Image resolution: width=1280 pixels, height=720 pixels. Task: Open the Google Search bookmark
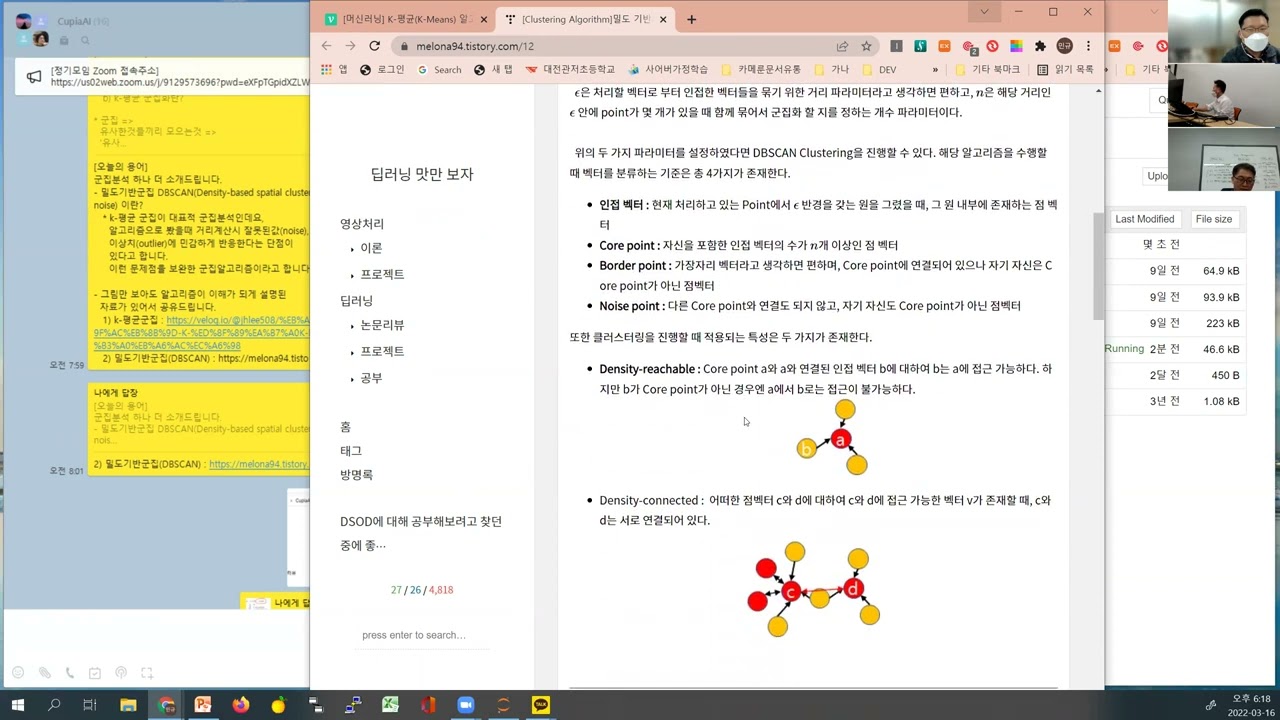pyautogui.click(x=439, y=70)
